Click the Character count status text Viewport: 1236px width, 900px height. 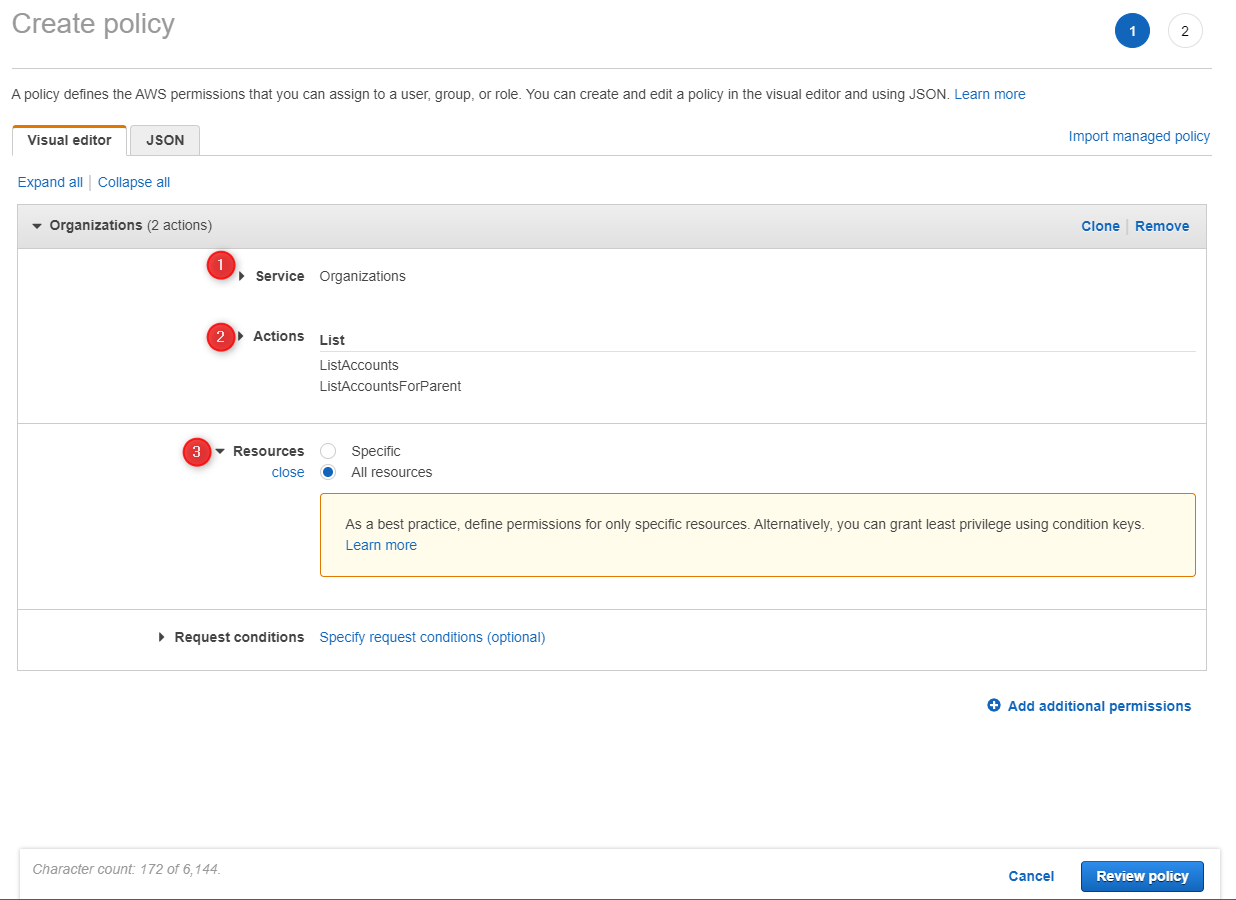click(126, 869)
